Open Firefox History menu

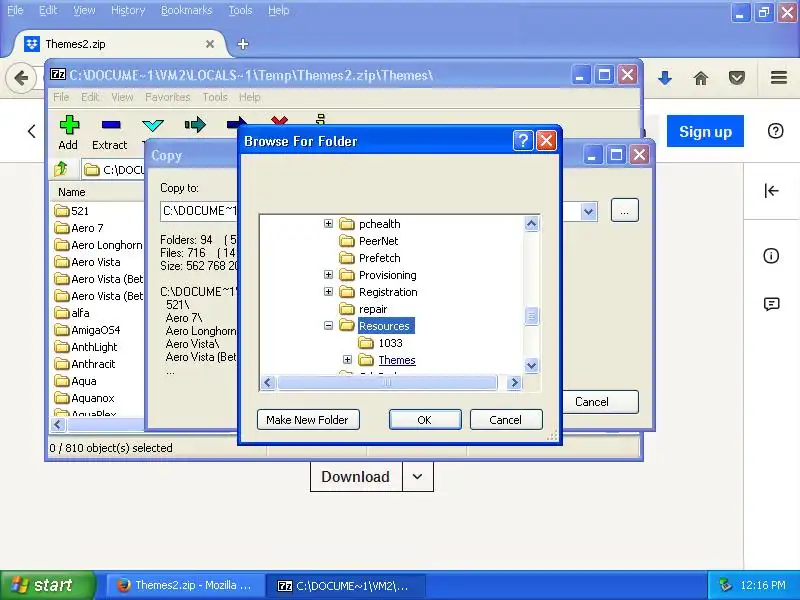[128, 10]
